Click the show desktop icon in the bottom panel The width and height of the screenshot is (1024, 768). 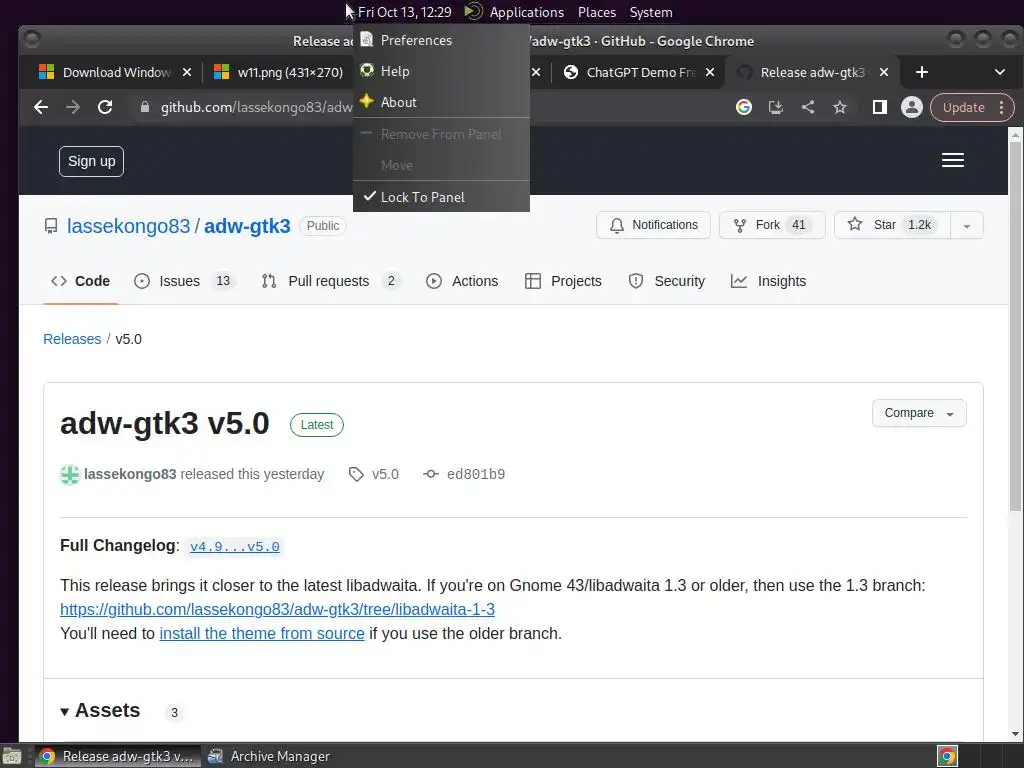coord(12,756)
